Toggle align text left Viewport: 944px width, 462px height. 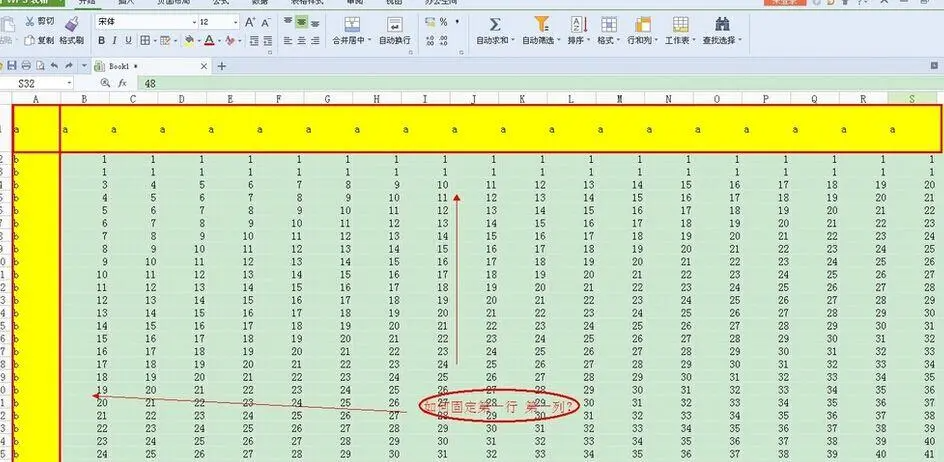click(288, 41)
